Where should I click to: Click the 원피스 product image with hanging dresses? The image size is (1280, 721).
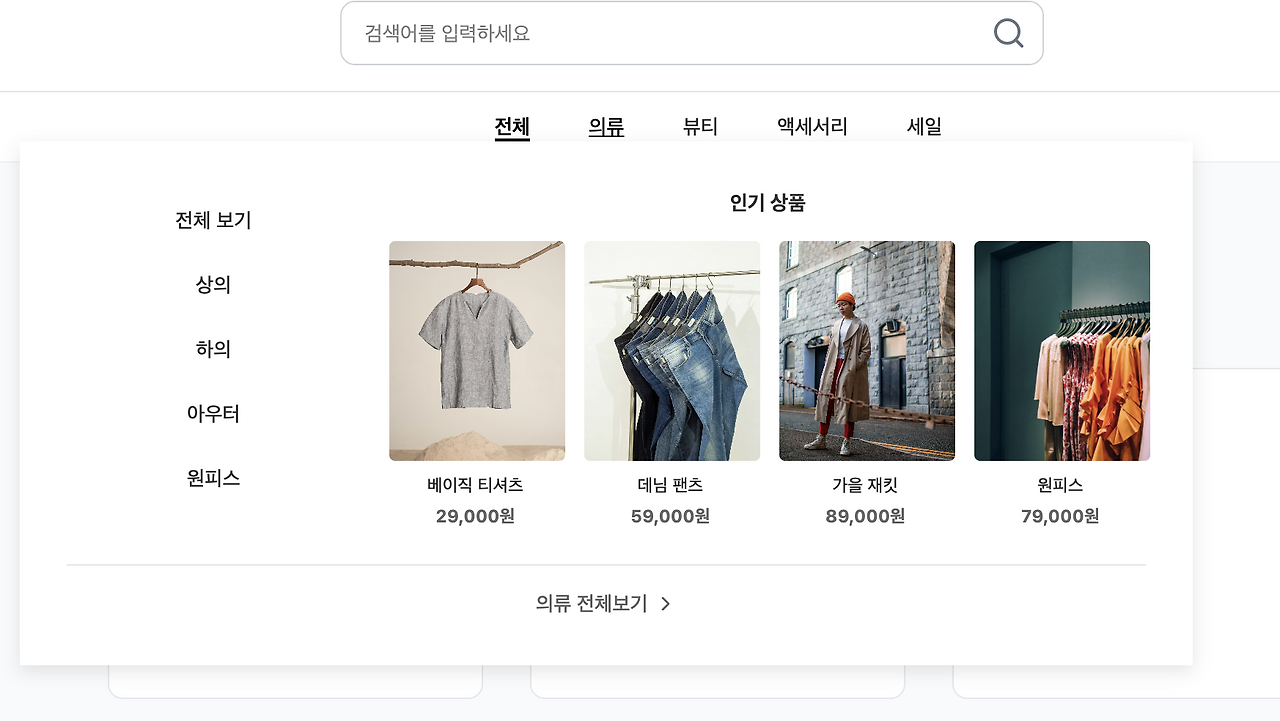[x=1062, y=351]
